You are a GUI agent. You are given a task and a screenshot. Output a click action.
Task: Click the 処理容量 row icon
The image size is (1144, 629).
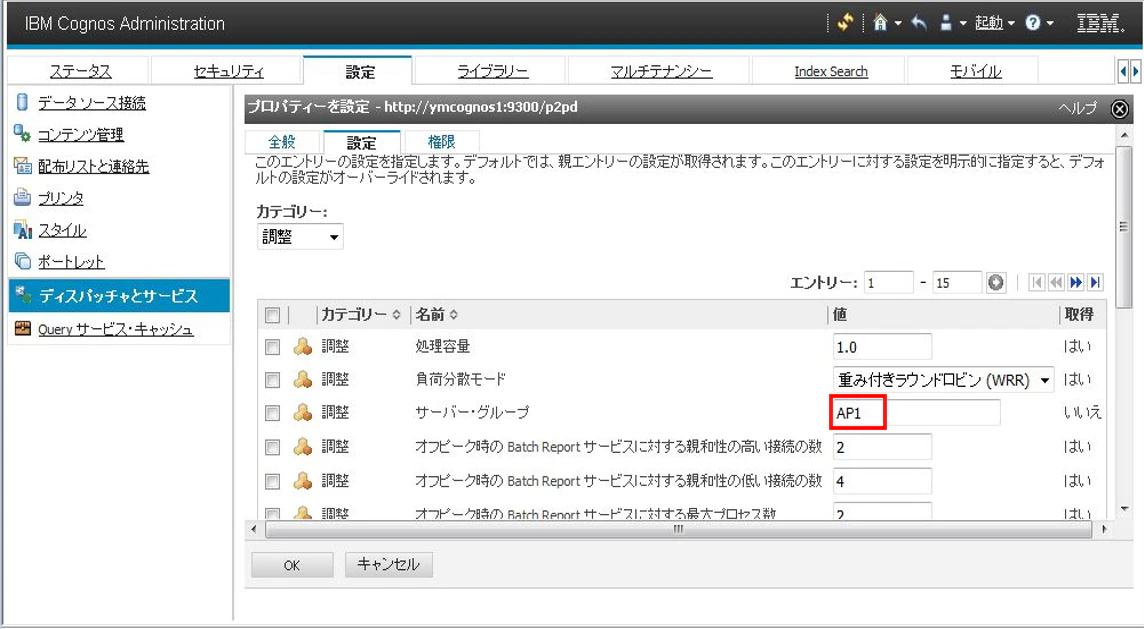303,347
